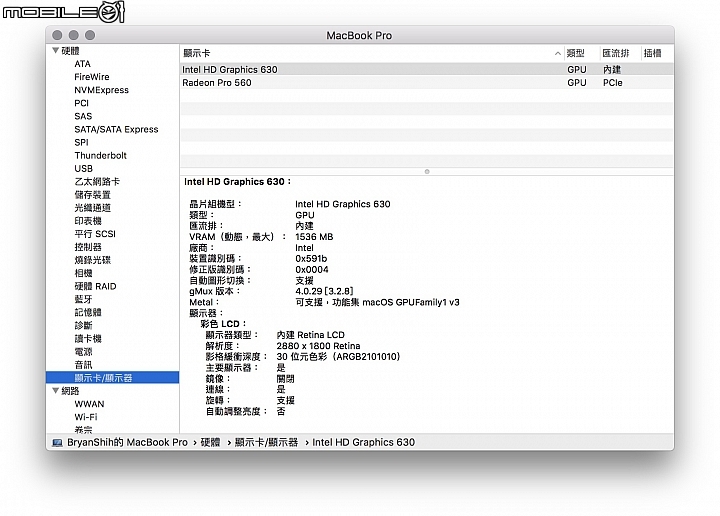Close the MacBook Pro window

click(x=57, y=35)
